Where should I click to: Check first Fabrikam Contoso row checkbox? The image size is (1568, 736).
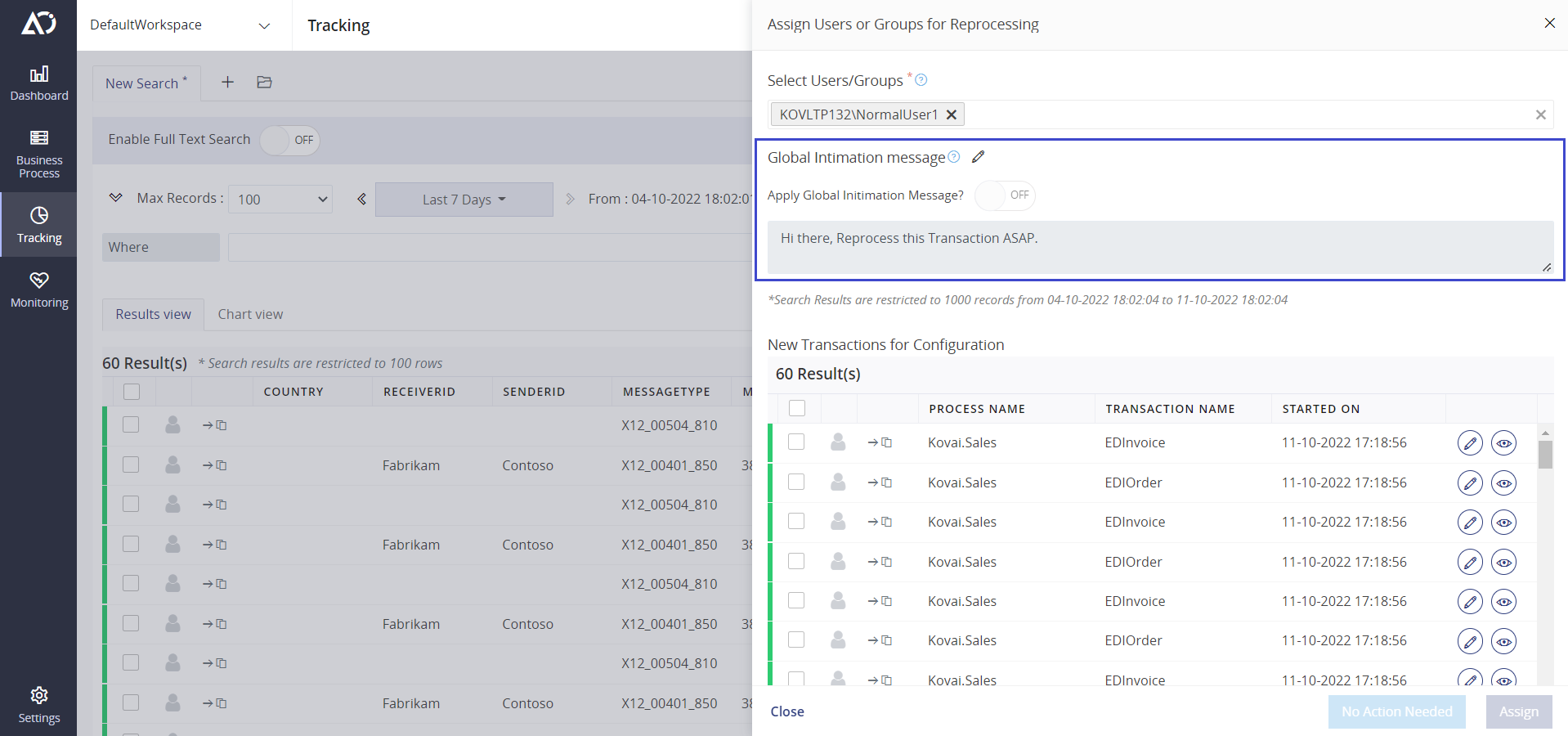[x=131, y=464]
